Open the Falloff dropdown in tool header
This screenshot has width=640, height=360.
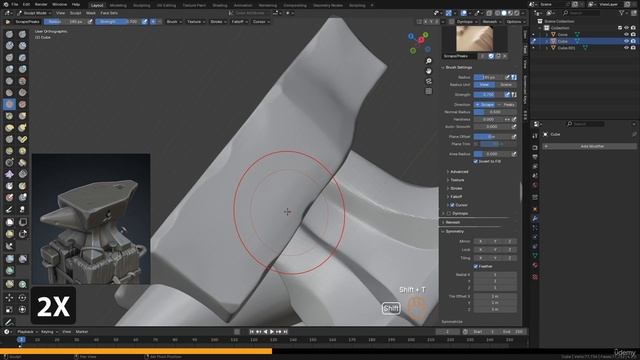239,22
